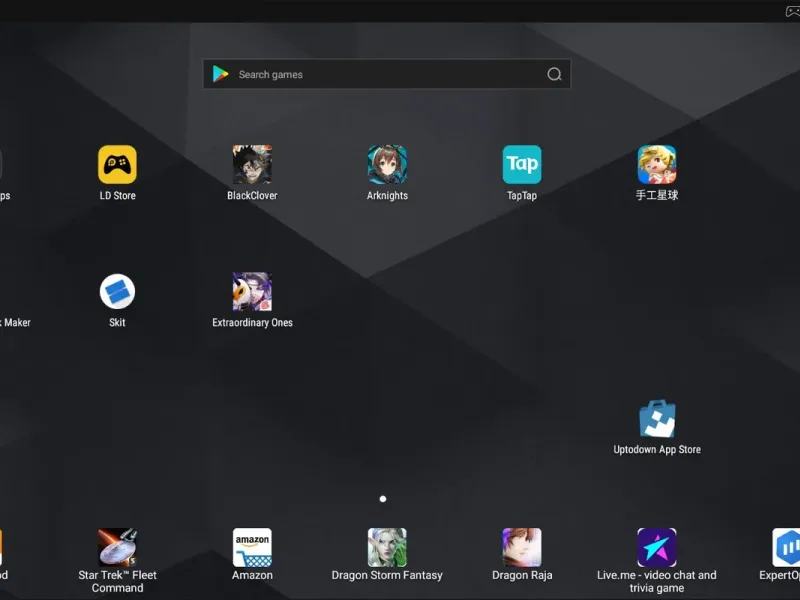Click the "BlackClover" label
The height and width of the screenshot is (600, 800).
[252, 195]
